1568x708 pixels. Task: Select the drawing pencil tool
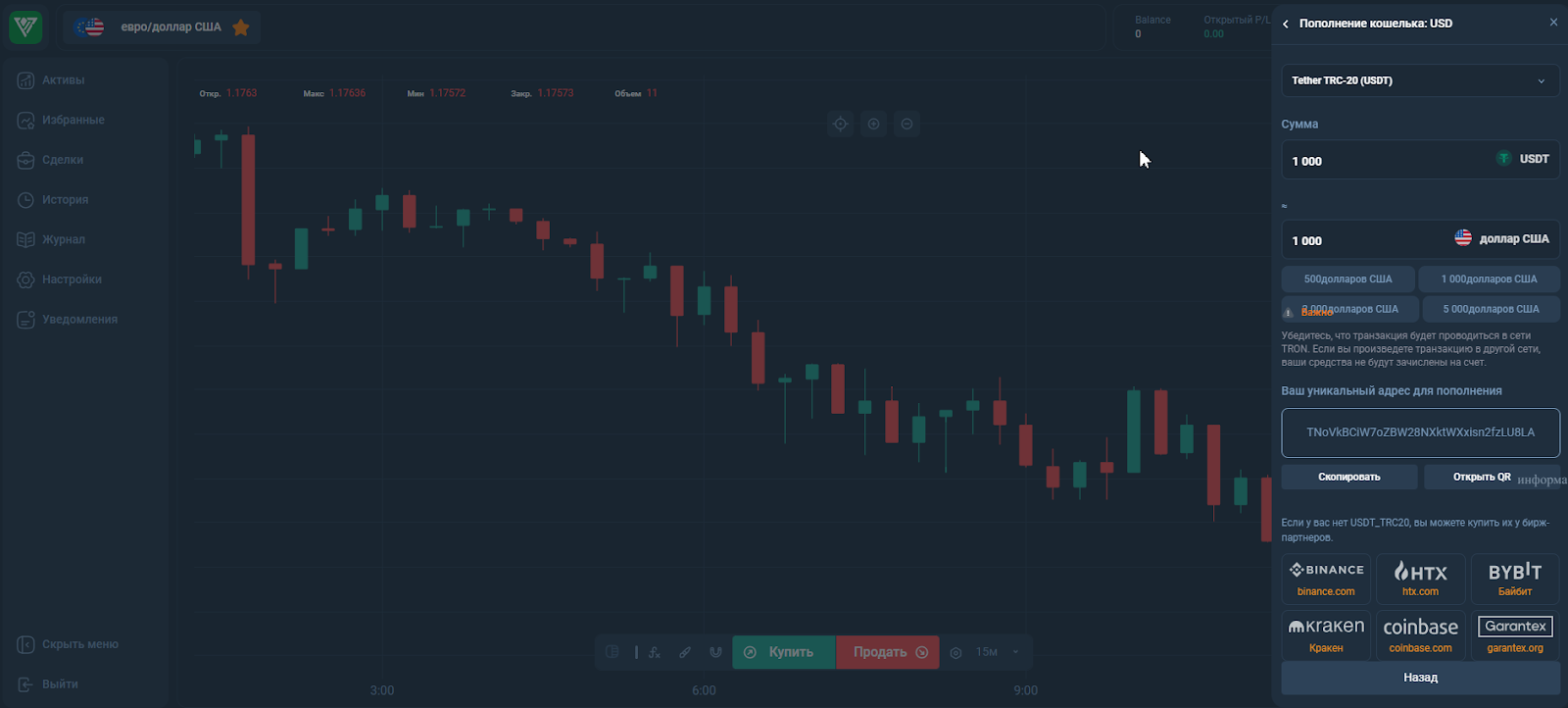685,652
